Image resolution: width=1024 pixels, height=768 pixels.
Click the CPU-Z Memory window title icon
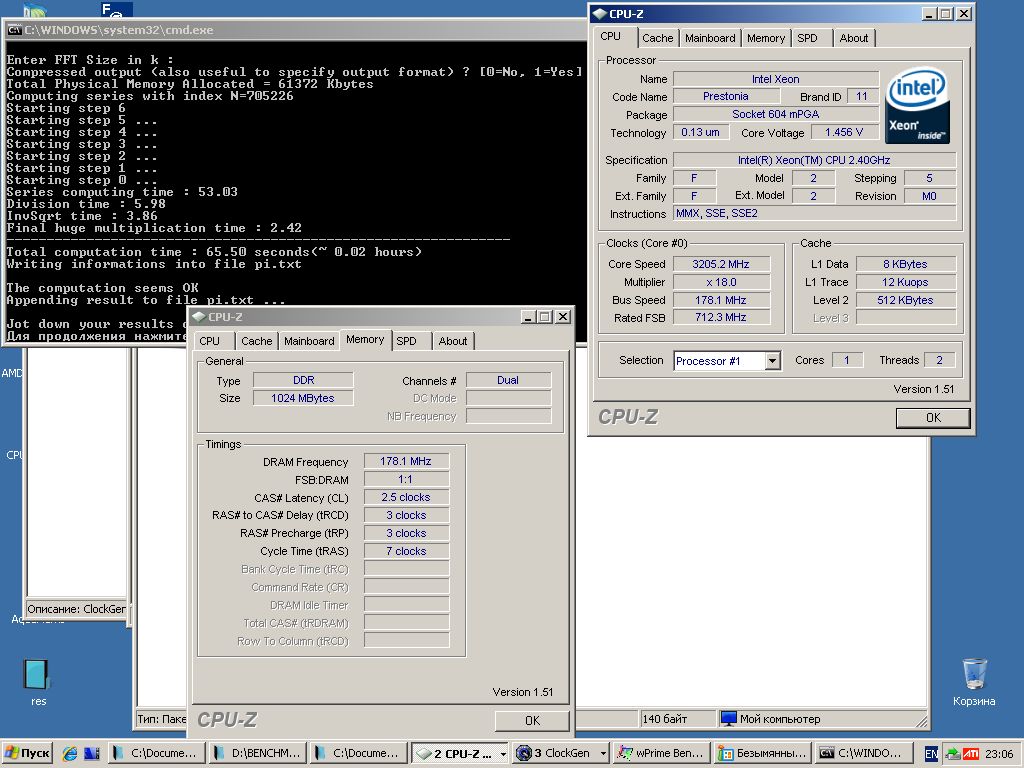click(199, 317)
